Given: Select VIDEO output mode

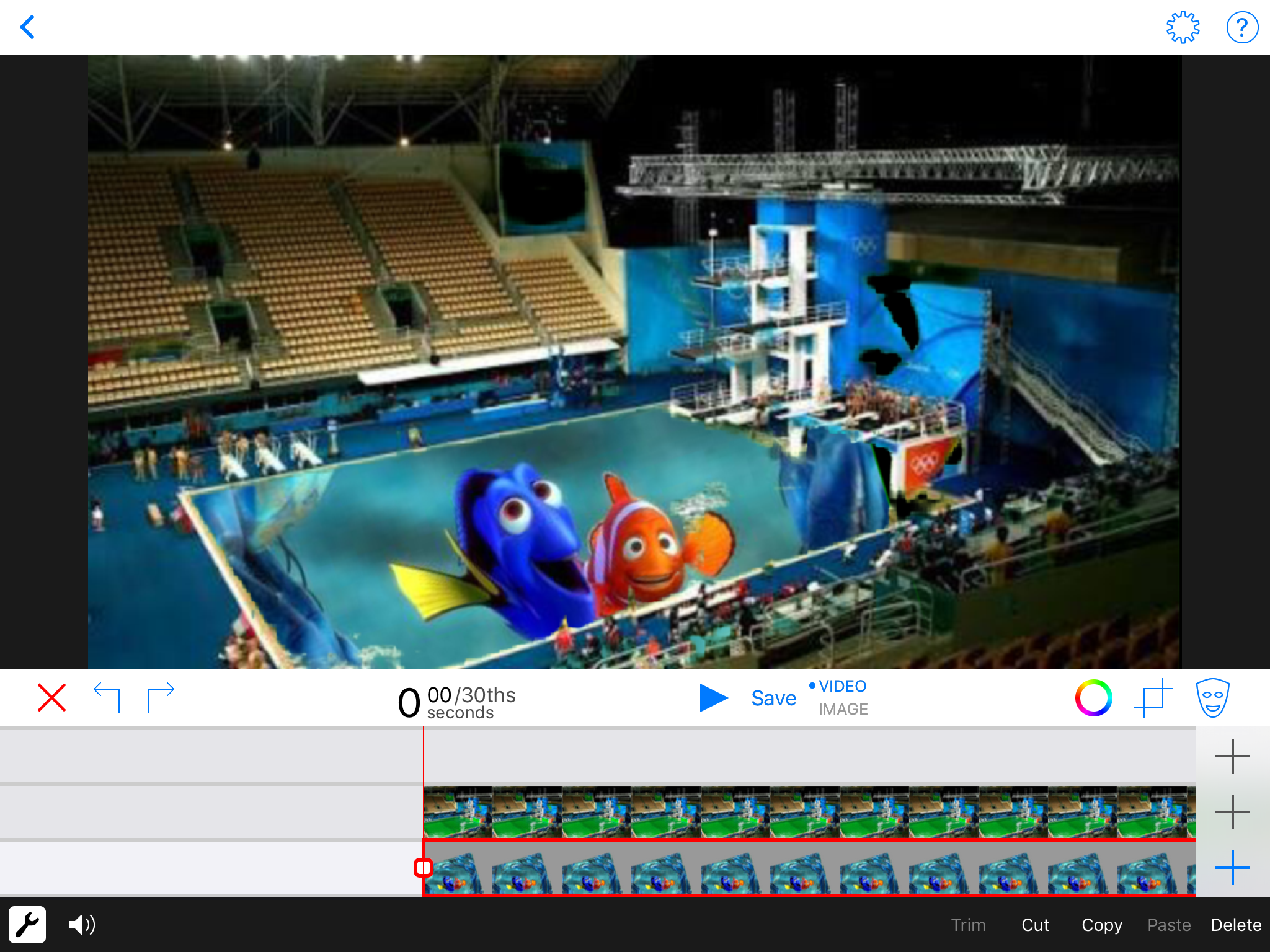Looking at the screenshot, I should [841, 687].
